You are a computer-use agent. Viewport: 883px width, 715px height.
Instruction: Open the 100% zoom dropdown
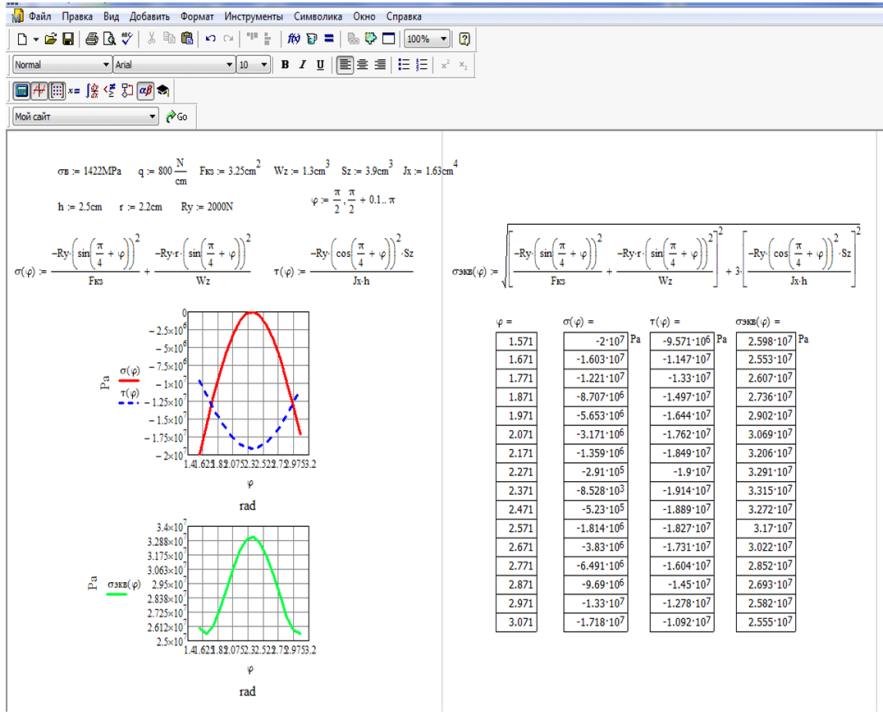click(444, 39)
